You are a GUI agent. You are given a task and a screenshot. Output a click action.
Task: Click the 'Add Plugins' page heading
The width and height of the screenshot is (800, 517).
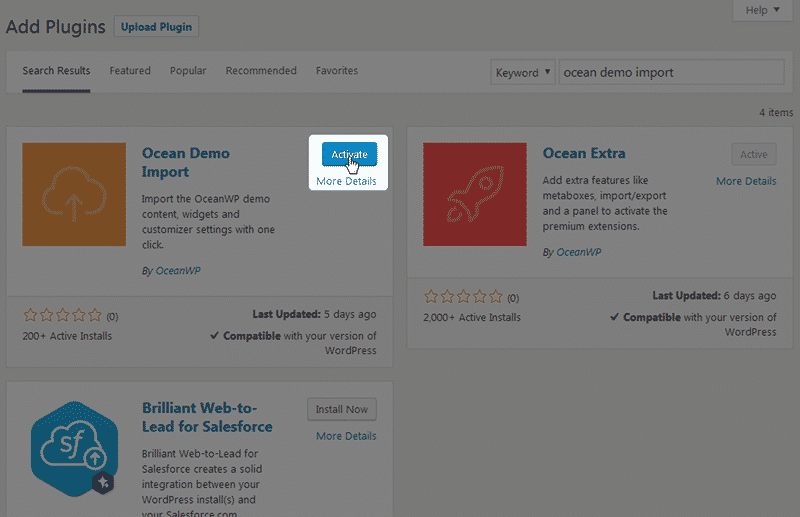click(56, 27)
